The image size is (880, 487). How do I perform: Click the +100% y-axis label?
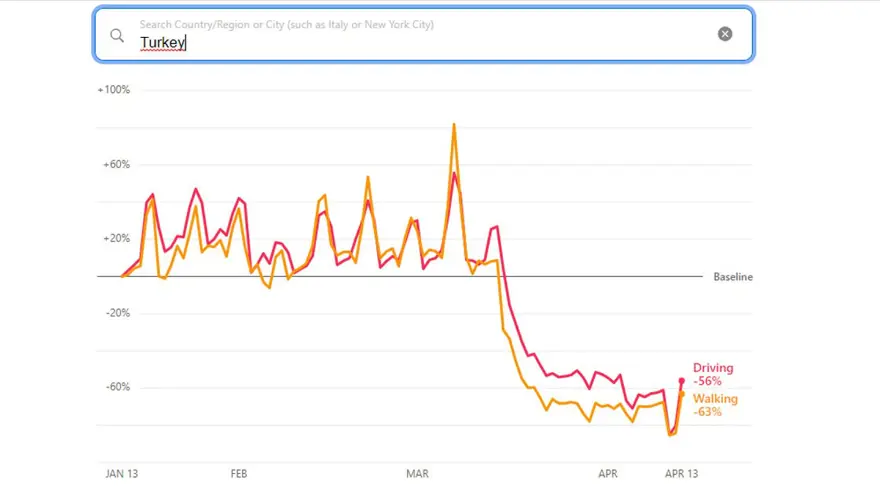click(x=113, y=90)
